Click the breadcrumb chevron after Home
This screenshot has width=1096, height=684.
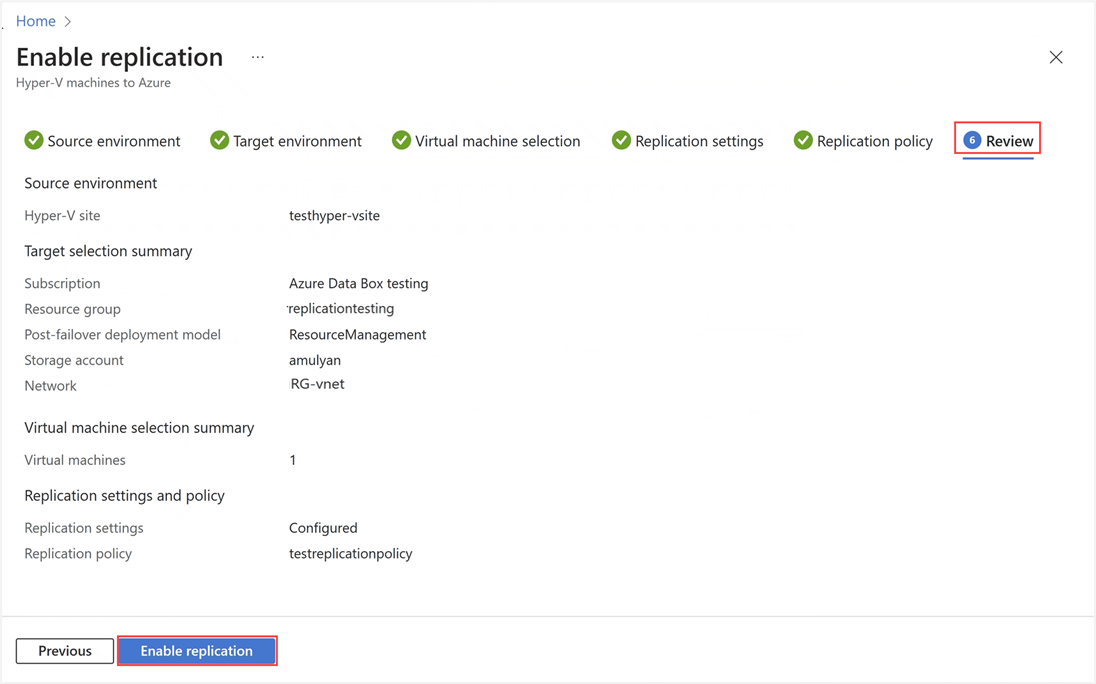(68, 21)
